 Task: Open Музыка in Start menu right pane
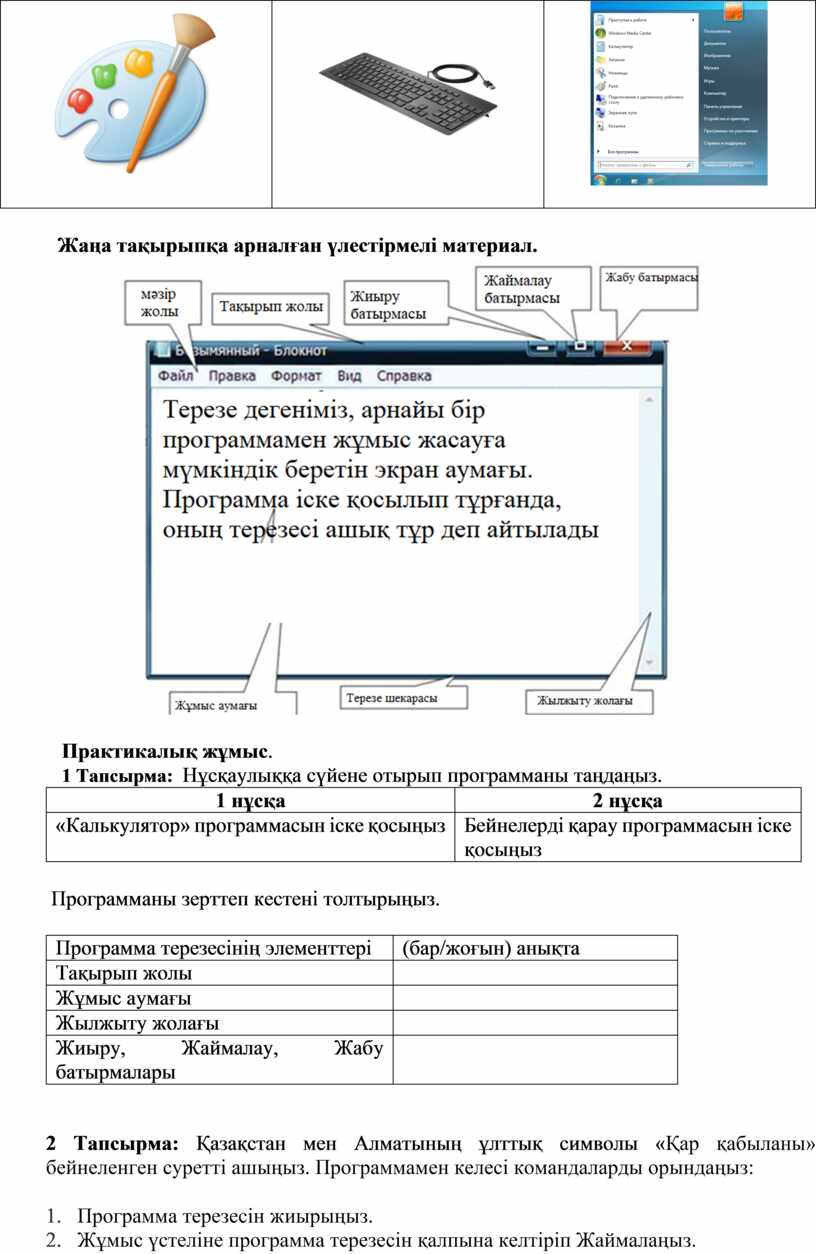click(x=712, y=68)
